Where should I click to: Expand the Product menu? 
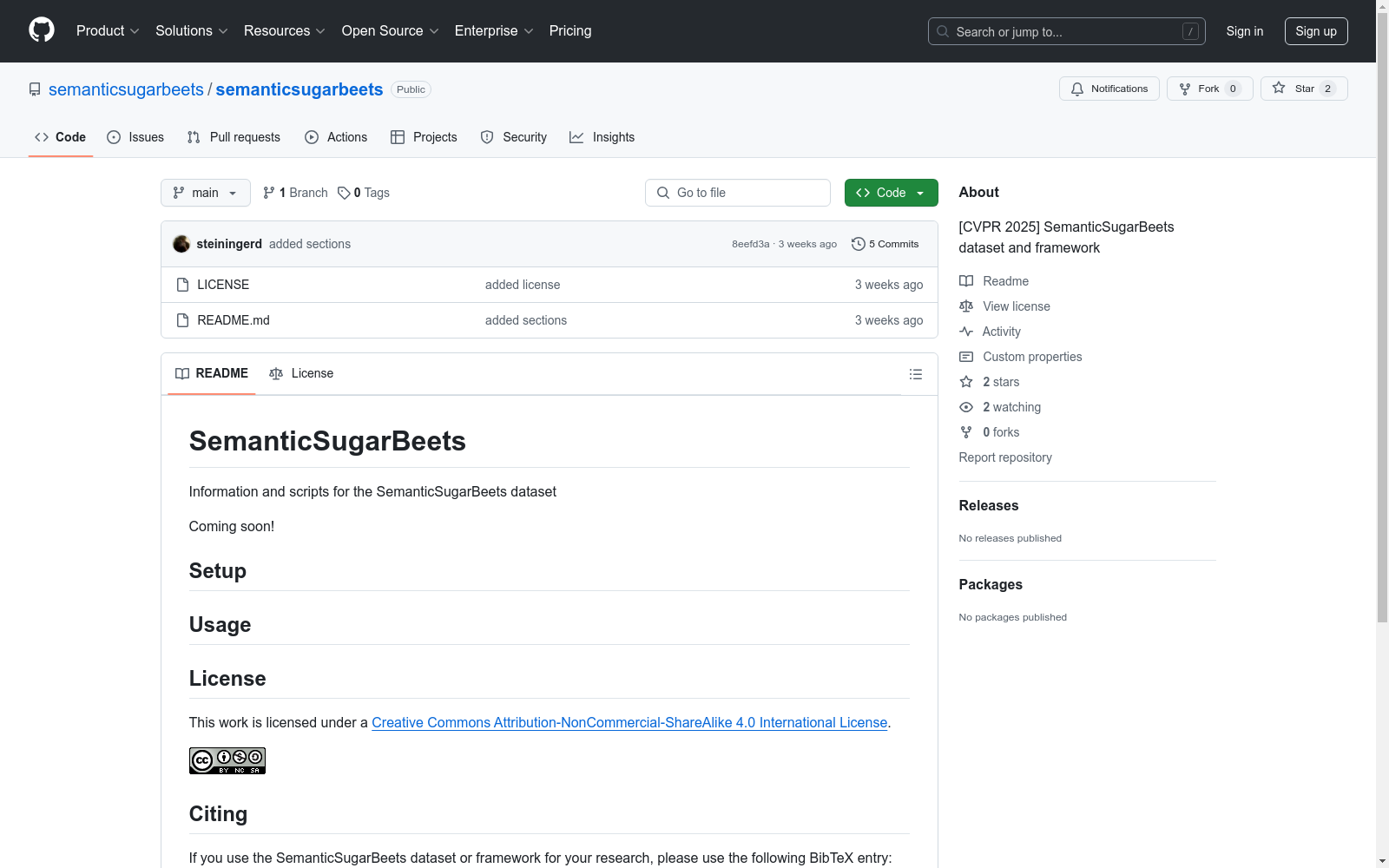tap(108, 31)
